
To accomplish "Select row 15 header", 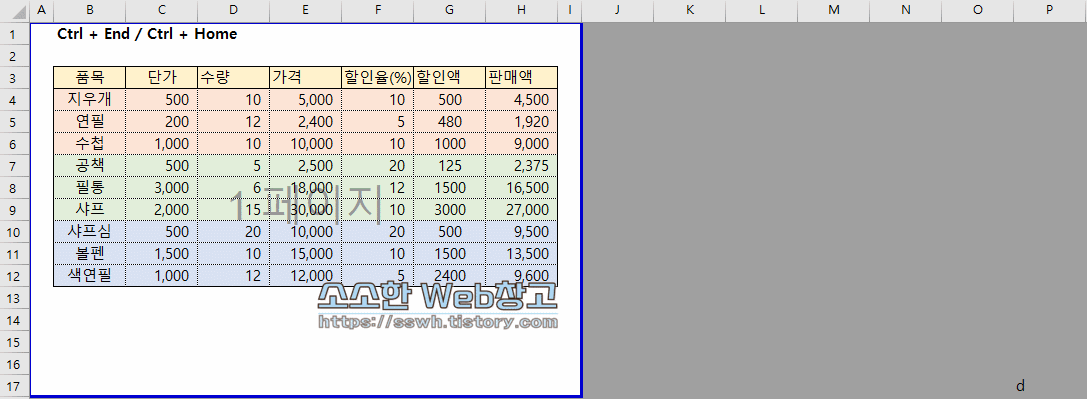I will click(x=15, y=342).
